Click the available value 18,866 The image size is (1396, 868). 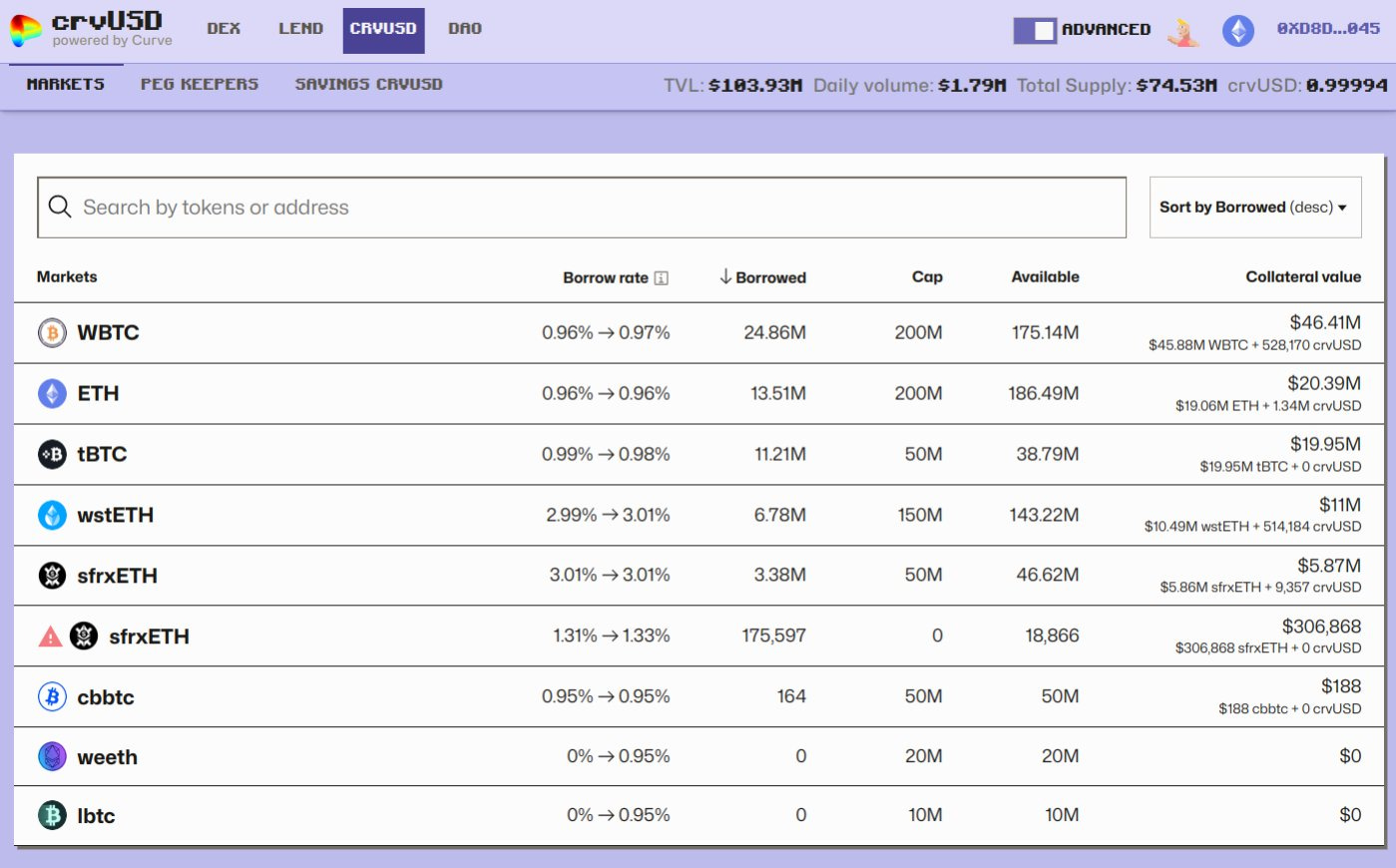(x=1052, y=636)
